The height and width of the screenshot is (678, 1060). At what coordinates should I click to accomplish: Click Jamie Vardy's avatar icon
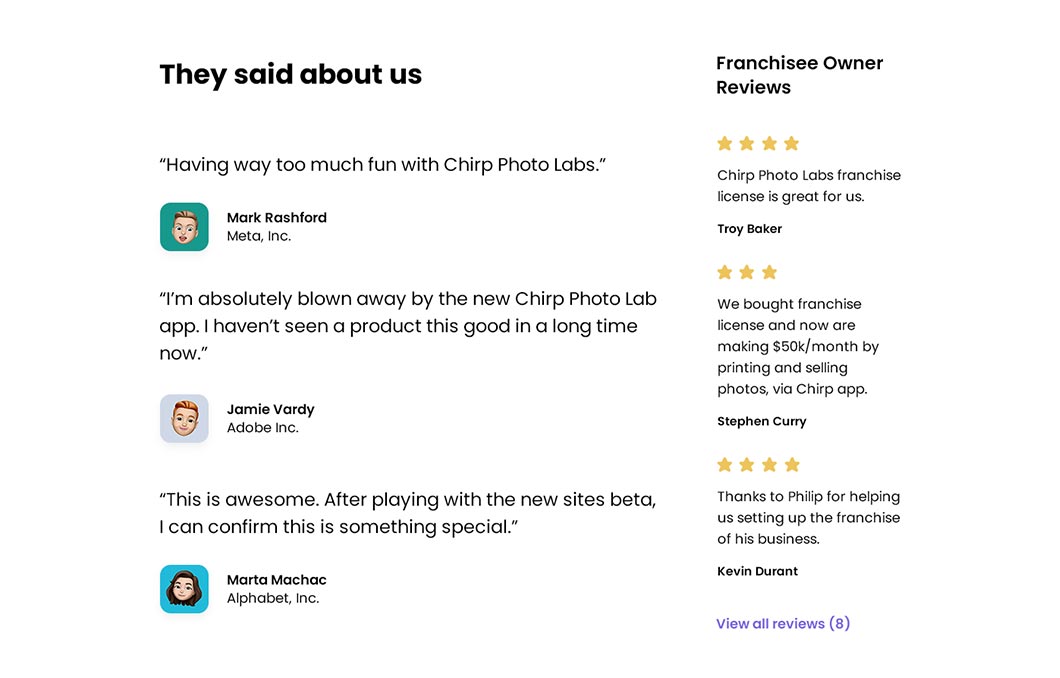pos(184,418)
